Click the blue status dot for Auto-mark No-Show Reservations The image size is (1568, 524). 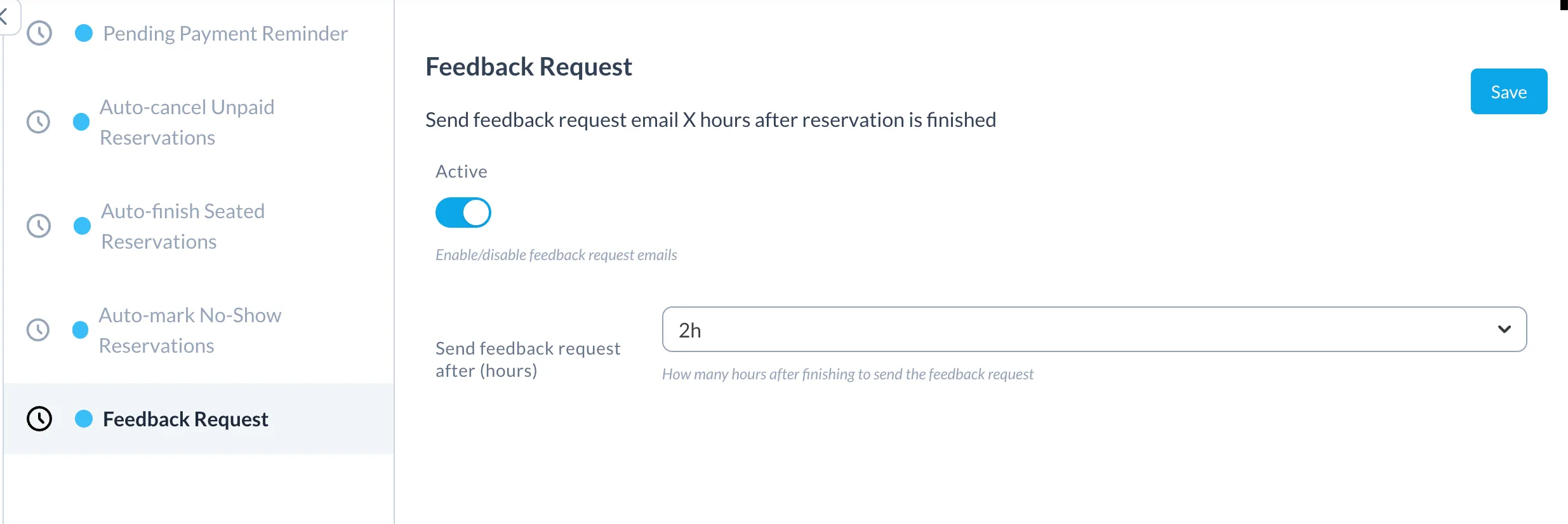pyautogui.click(x=81, y=330)
